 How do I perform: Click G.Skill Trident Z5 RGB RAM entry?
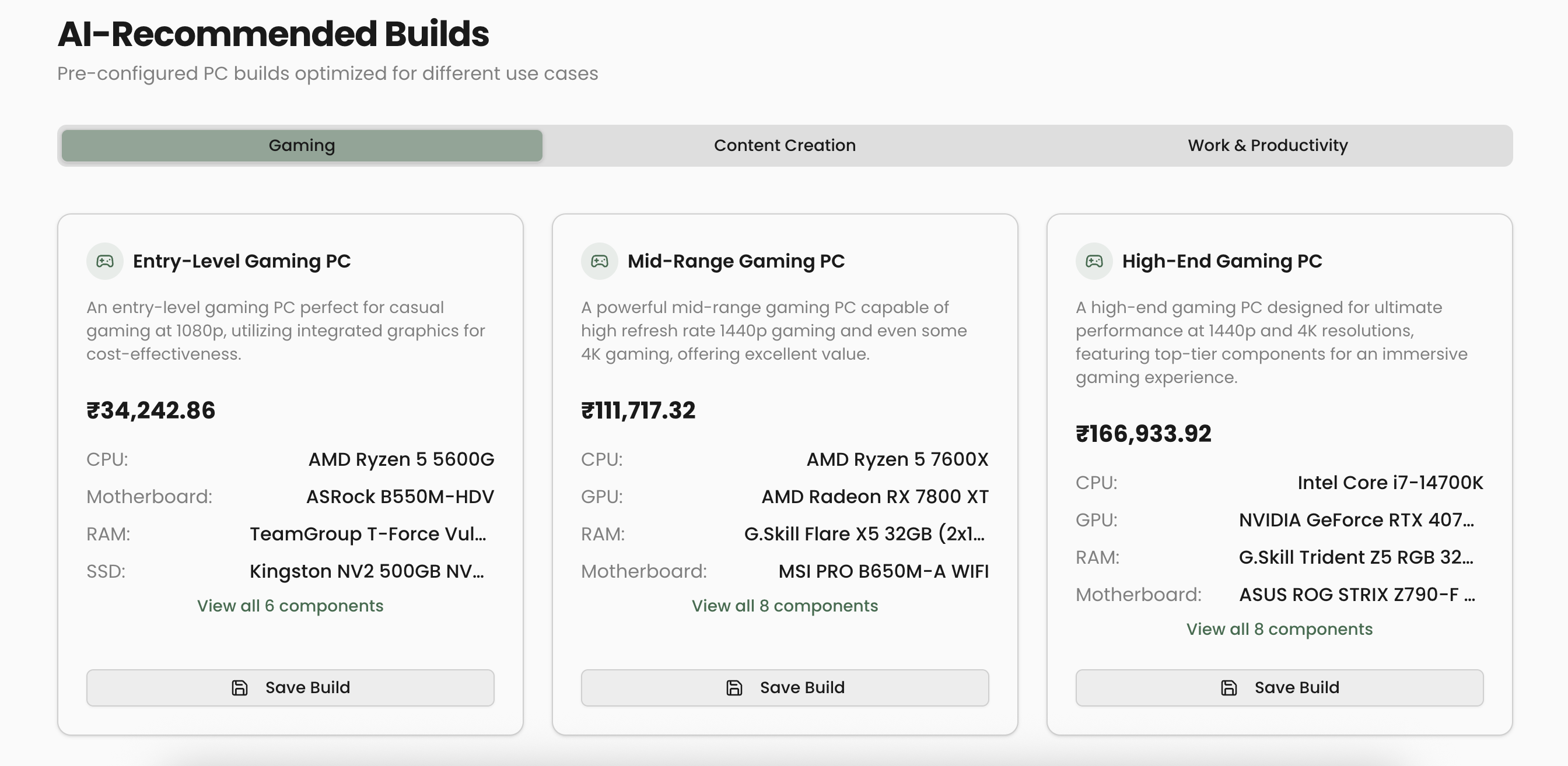click(1357, 557)
